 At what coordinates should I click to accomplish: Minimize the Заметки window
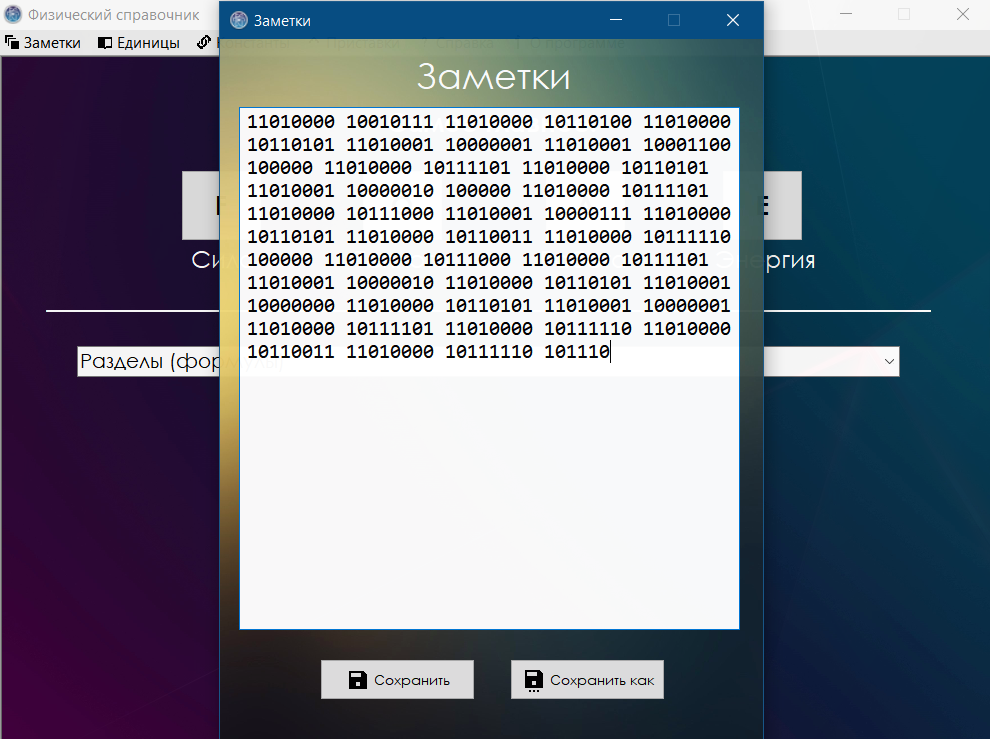pyautogui.click(x=616, y=20)
